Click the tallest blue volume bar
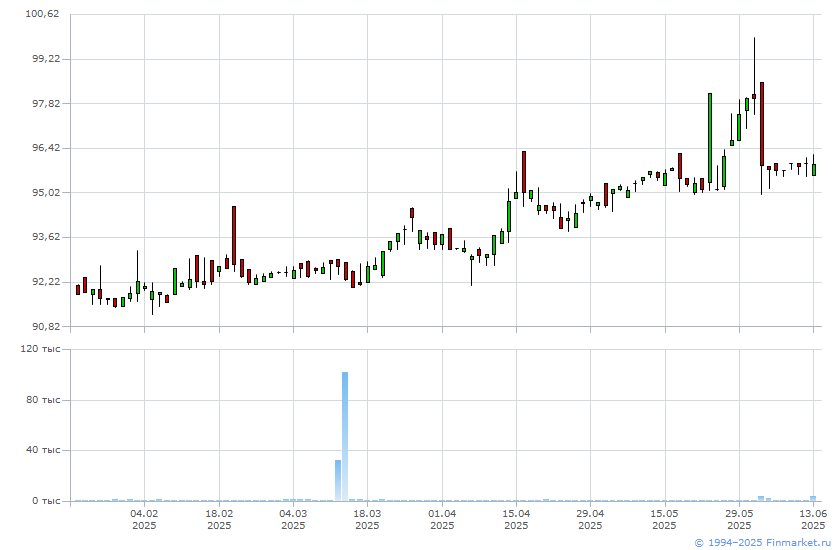The height and width of the screenshot is (550, 840). point(345,436)
